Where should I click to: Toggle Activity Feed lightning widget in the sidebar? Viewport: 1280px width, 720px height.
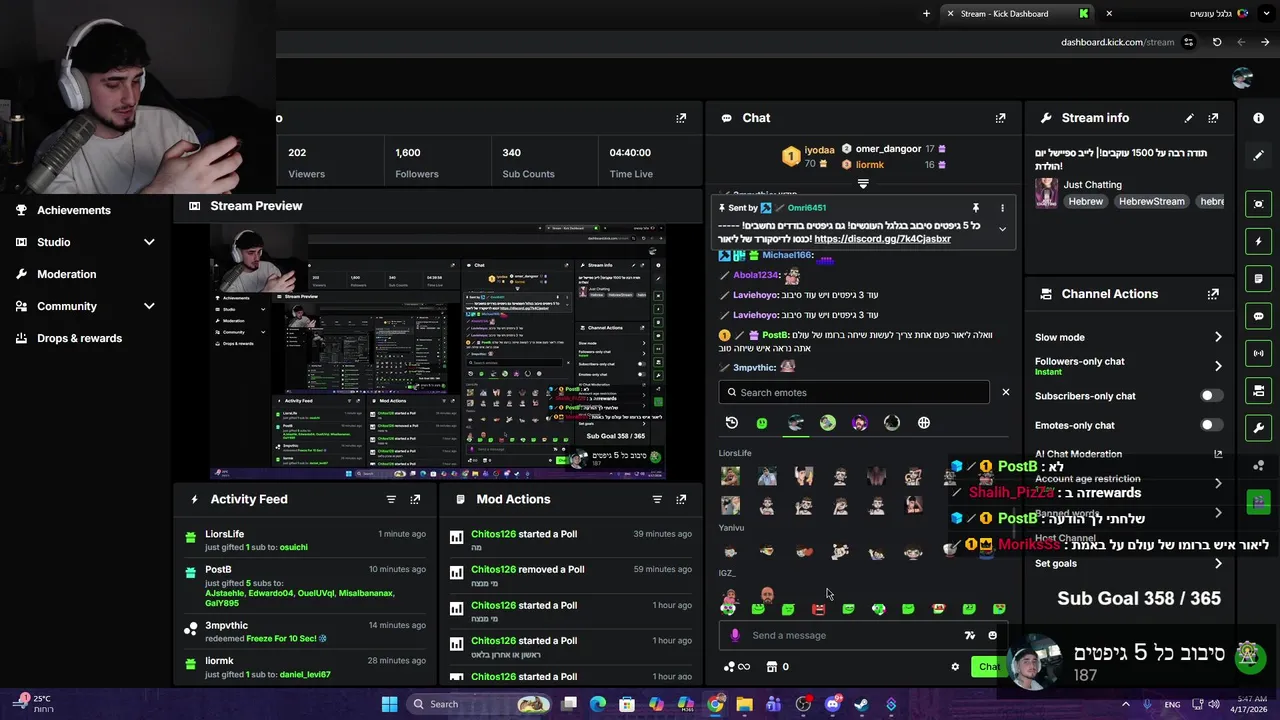(x=1258, y=241)
